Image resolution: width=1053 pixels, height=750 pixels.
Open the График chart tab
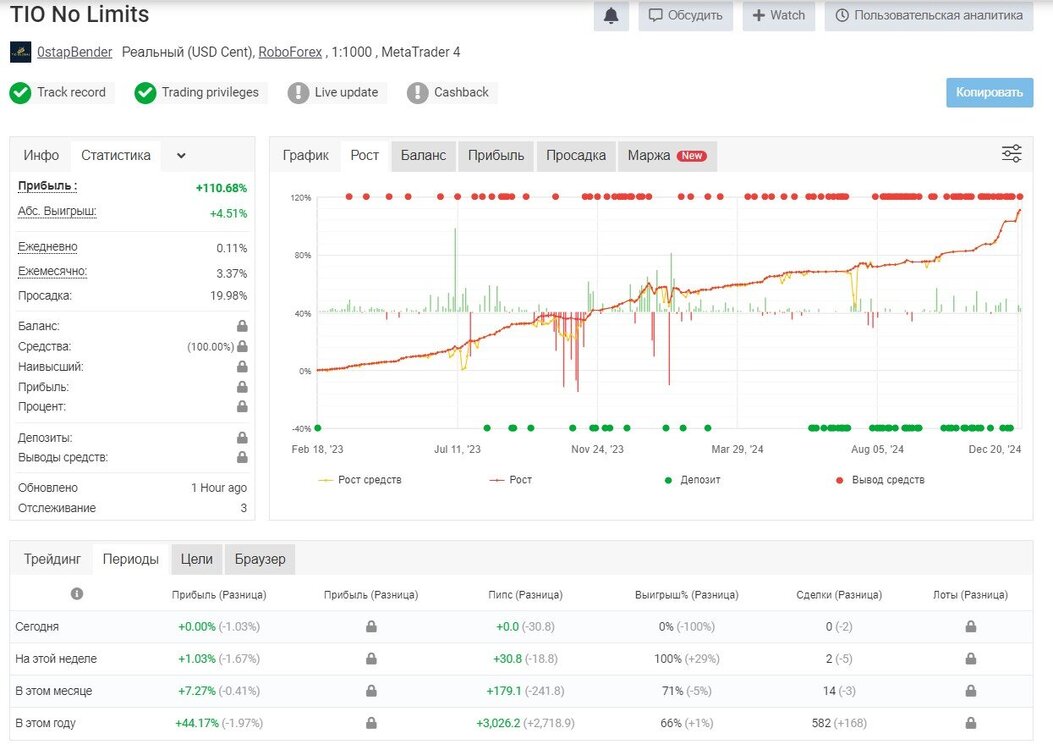[306, 156]
